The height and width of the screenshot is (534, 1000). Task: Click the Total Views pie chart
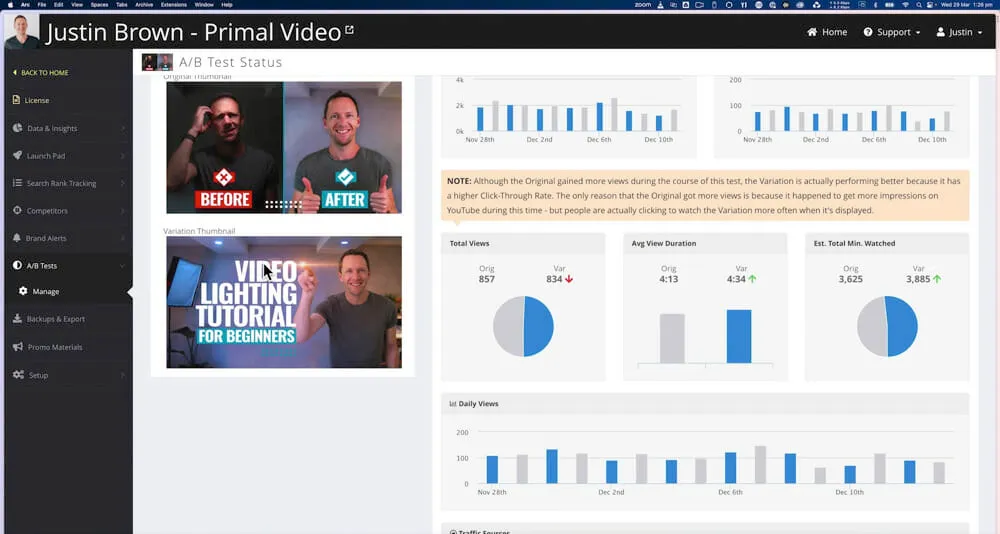click(523, 326)
